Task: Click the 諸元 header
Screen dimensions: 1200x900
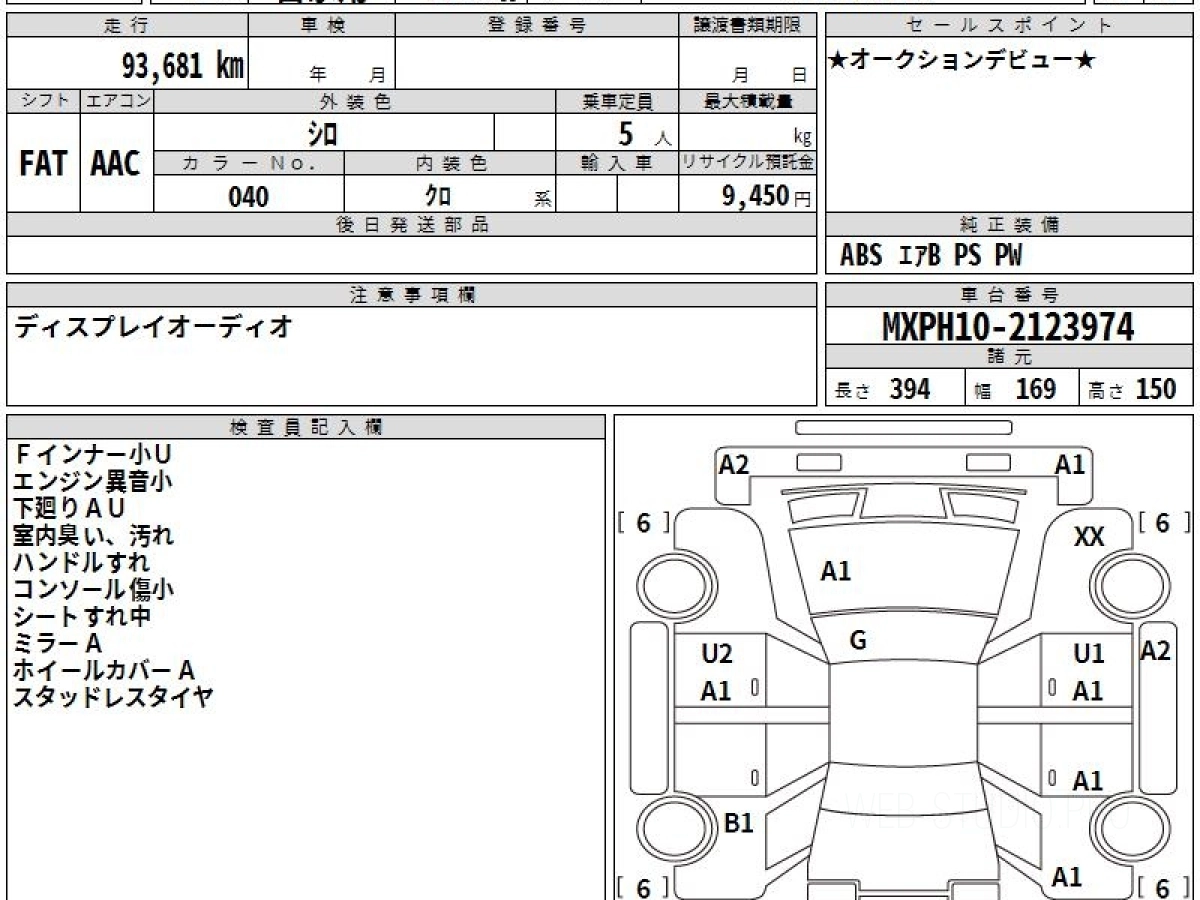Action: click(1010, 357)
